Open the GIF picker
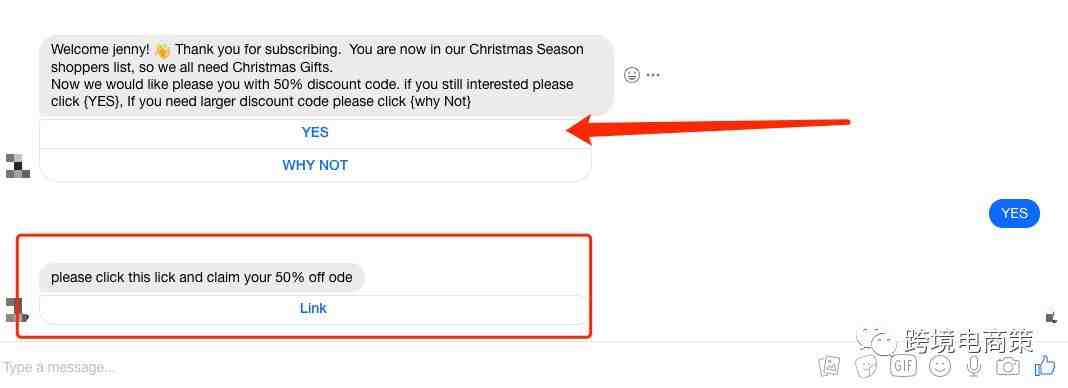 coord(903,366)
